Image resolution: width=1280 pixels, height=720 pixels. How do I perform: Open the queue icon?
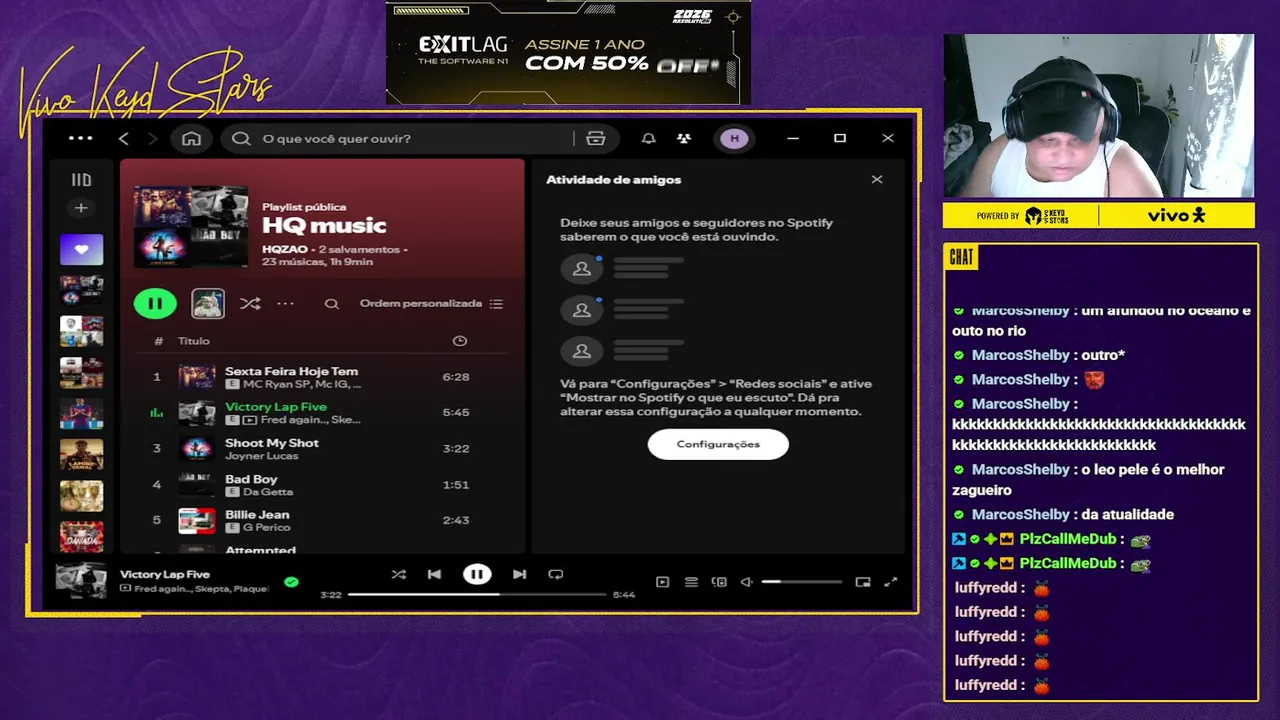691,582
